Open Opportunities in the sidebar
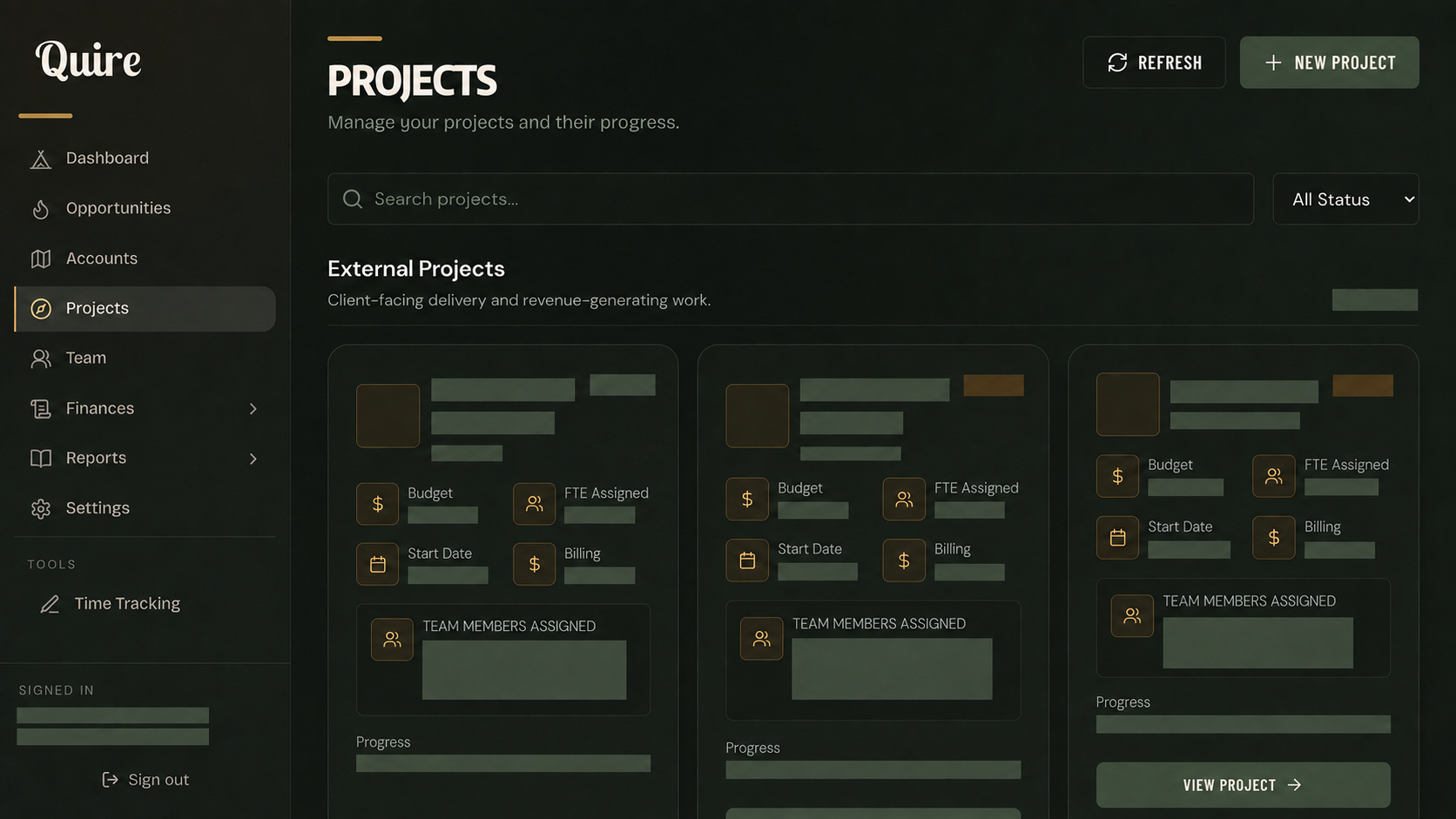1456x819 pixels. pyautogui.click(x=145, y=209)
